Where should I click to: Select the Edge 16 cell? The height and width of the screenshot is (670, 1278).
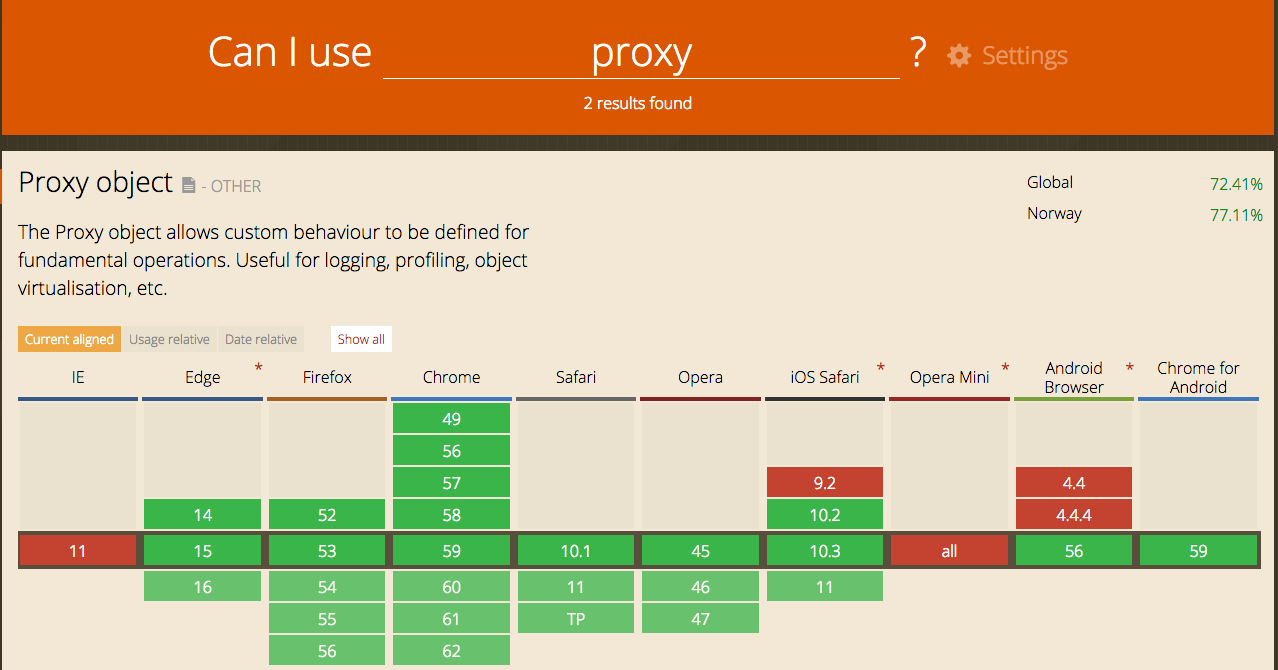(x=203, y=587)
